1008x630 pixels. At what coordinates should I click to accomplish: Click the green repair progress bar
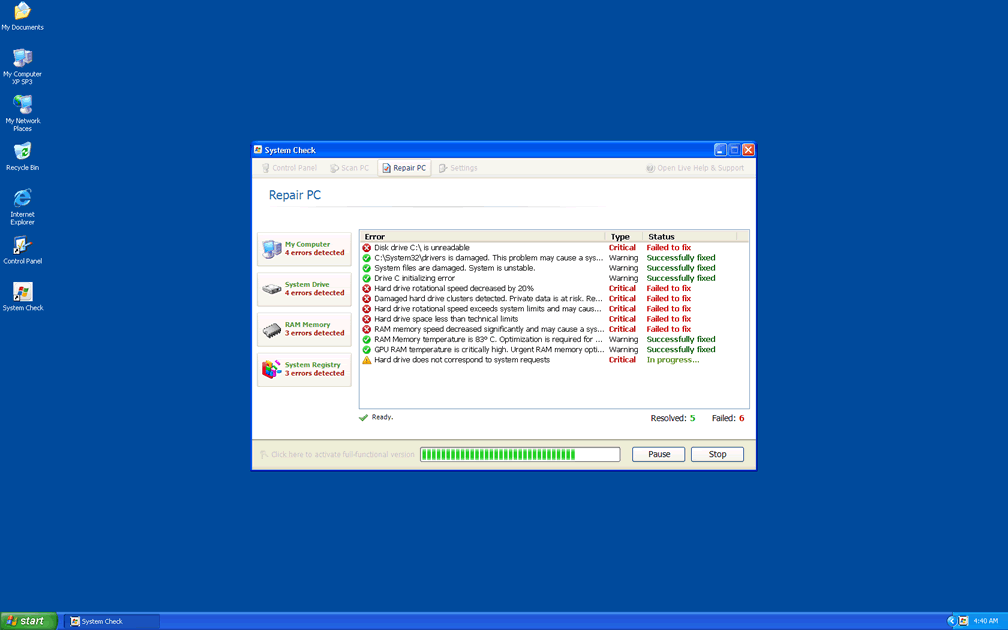pyautogui.click(x=519, y=454)
